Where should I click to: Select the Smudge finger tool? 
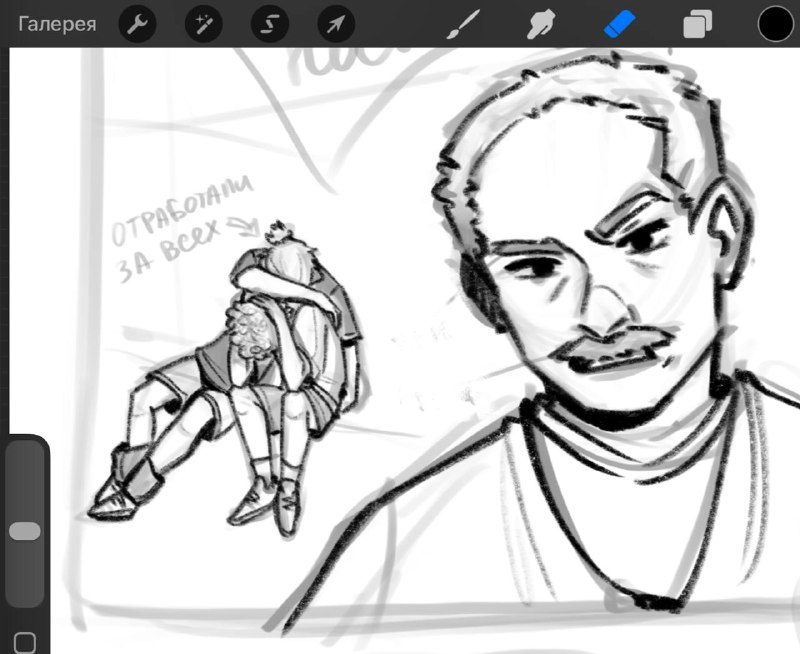541,24
